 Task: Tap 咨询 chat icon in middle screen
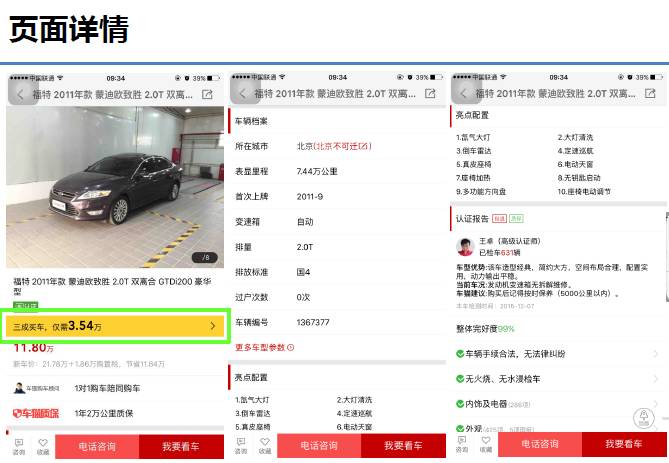pyautogui.click(x=241, y=446)
